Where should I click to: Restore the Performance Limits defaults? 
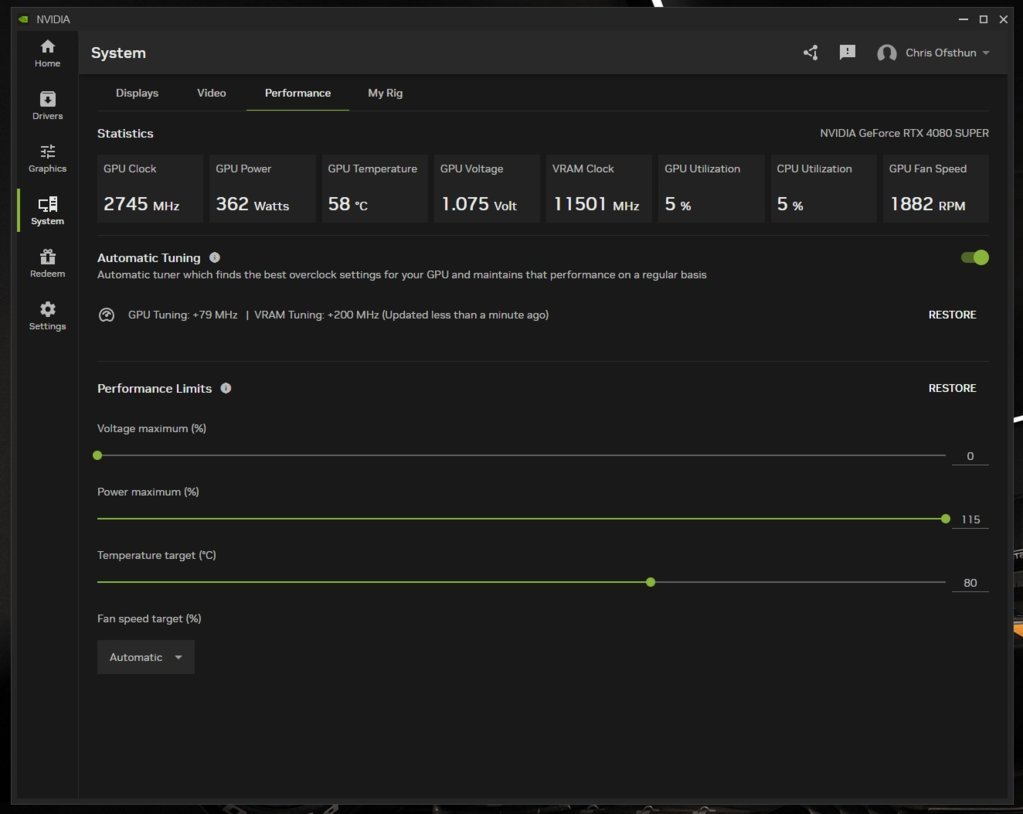pos(952,388)
